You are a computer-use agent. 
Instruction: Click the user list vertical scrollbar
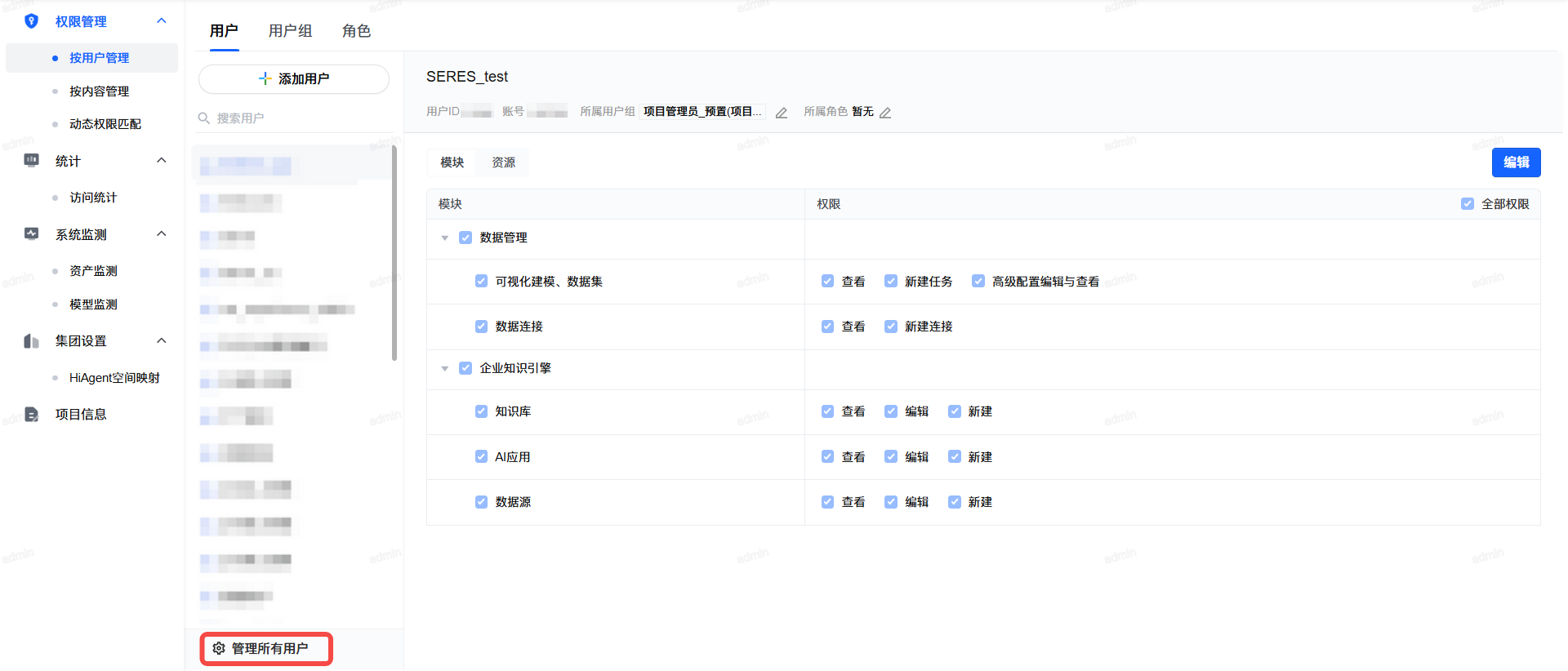point(394,253)
